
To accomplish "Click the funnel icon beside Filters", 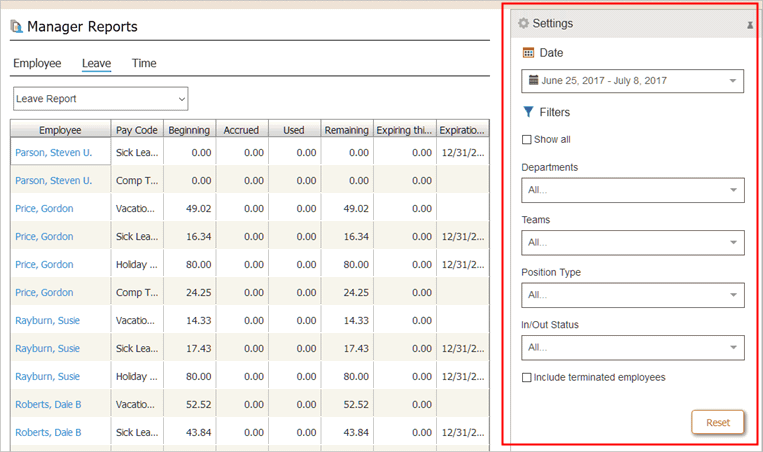I will coord(529,113).
